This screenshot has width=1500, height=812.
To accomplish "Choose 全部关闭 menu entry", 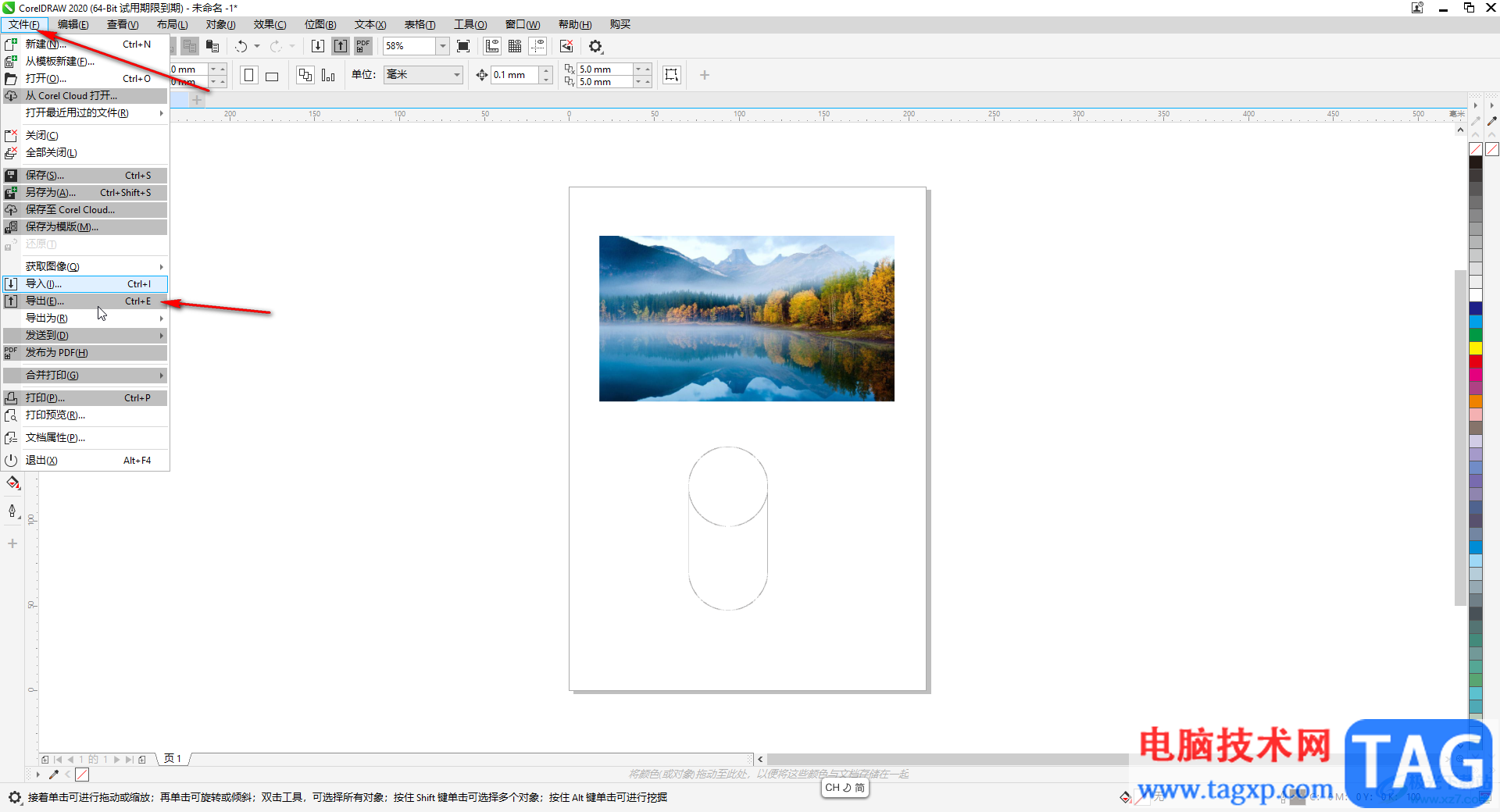I will (x=85, y=153).
